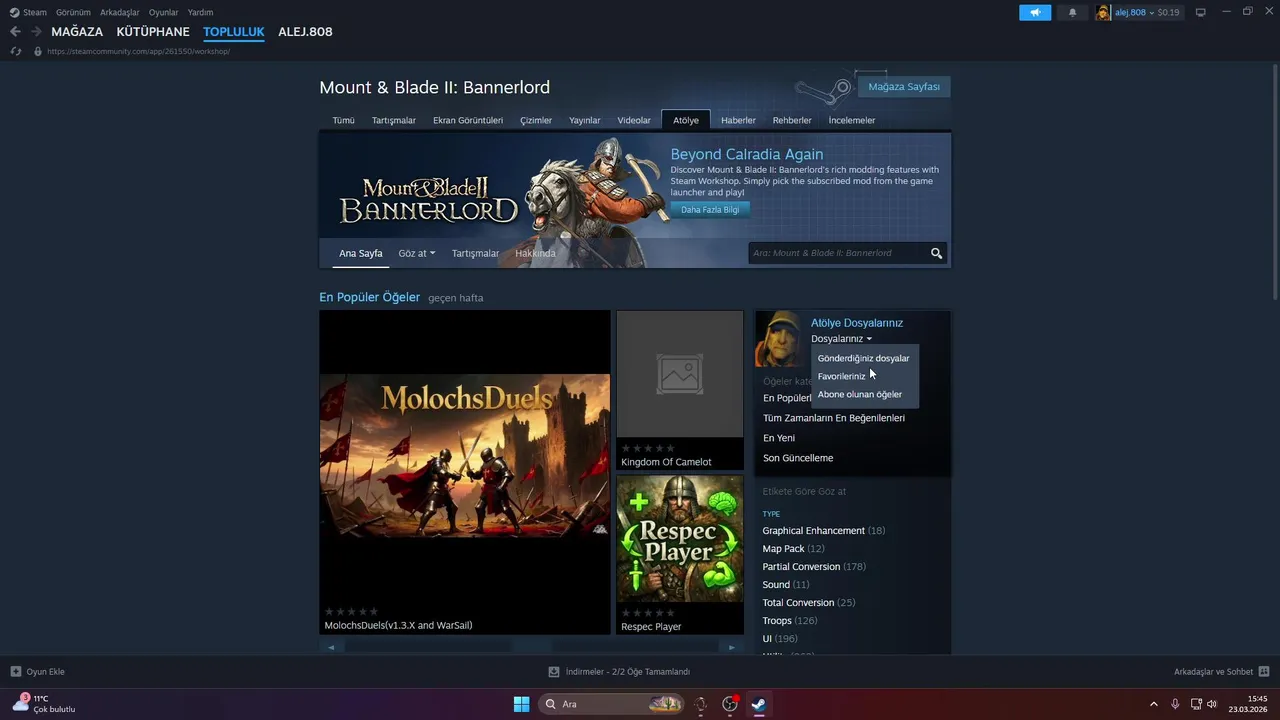Viewport: 1280px width, 720px height.
Task: Open the Kingdom Of Camelot item
Action: pos(680,390)
